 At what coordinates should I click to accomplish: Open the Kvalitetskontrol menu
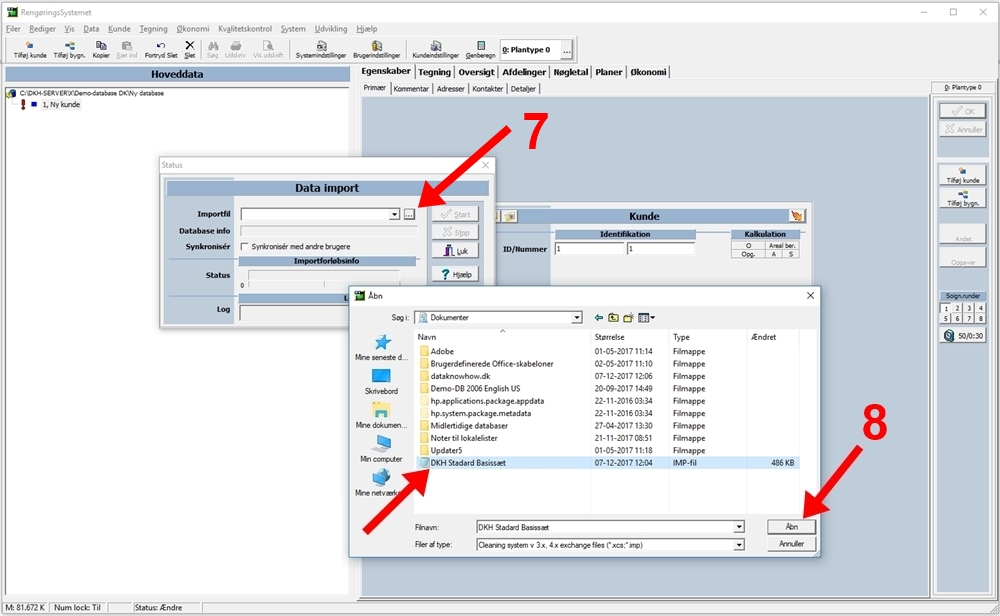[245, 29]
